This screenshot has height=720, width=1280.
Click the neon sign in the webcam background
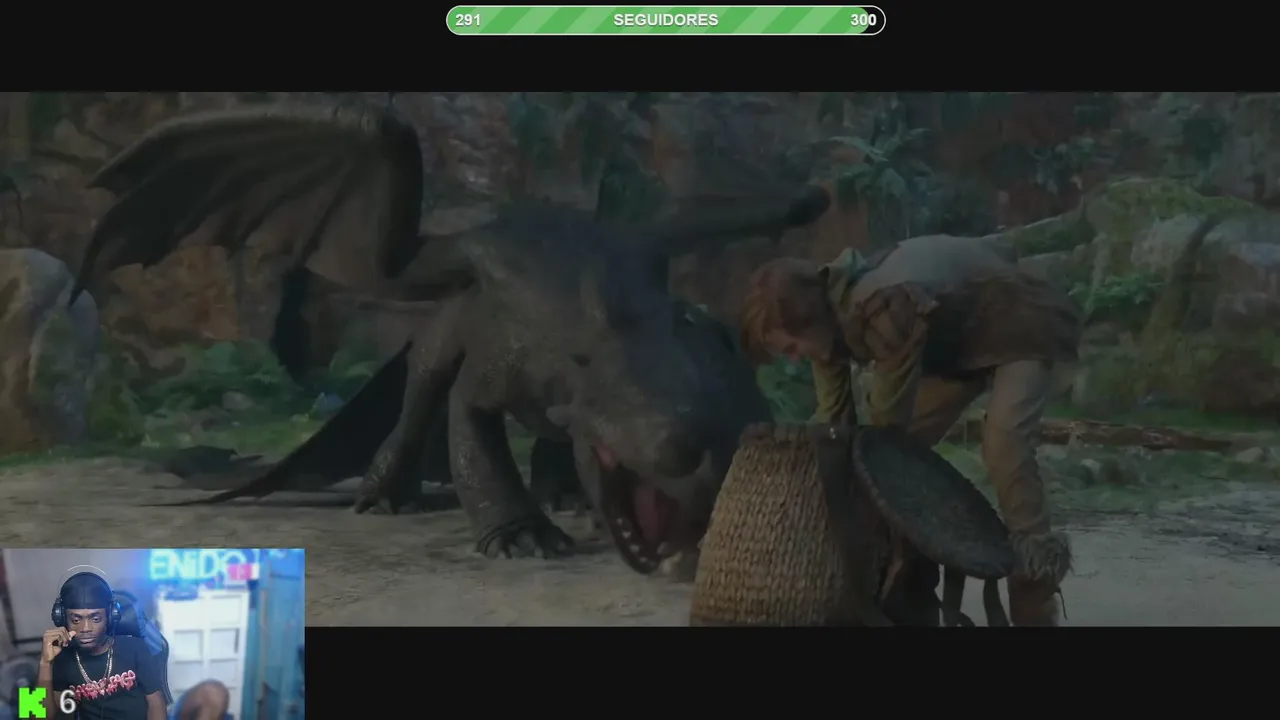(198, 566)
